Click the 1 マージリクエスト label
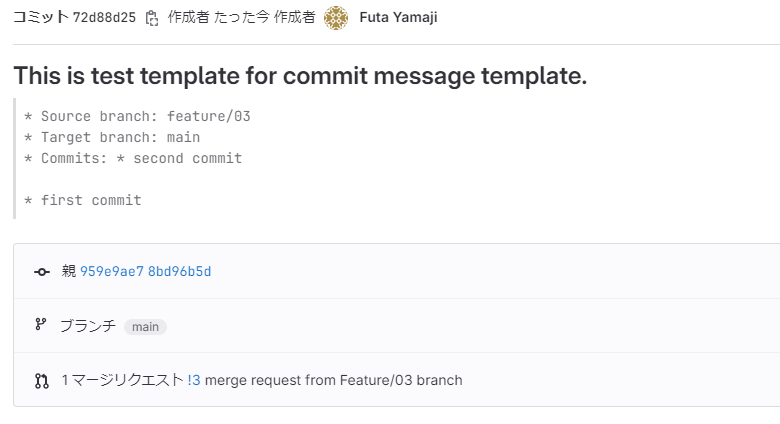Screen dimensions: 780x424 click(x=122, y=380)
